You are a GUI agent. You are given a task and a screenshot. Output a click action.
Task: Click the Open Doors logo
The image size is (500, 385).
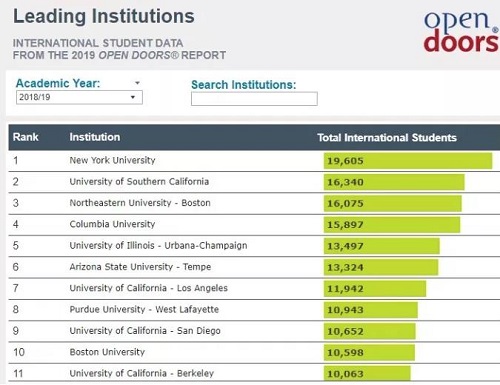pos(461,32)
